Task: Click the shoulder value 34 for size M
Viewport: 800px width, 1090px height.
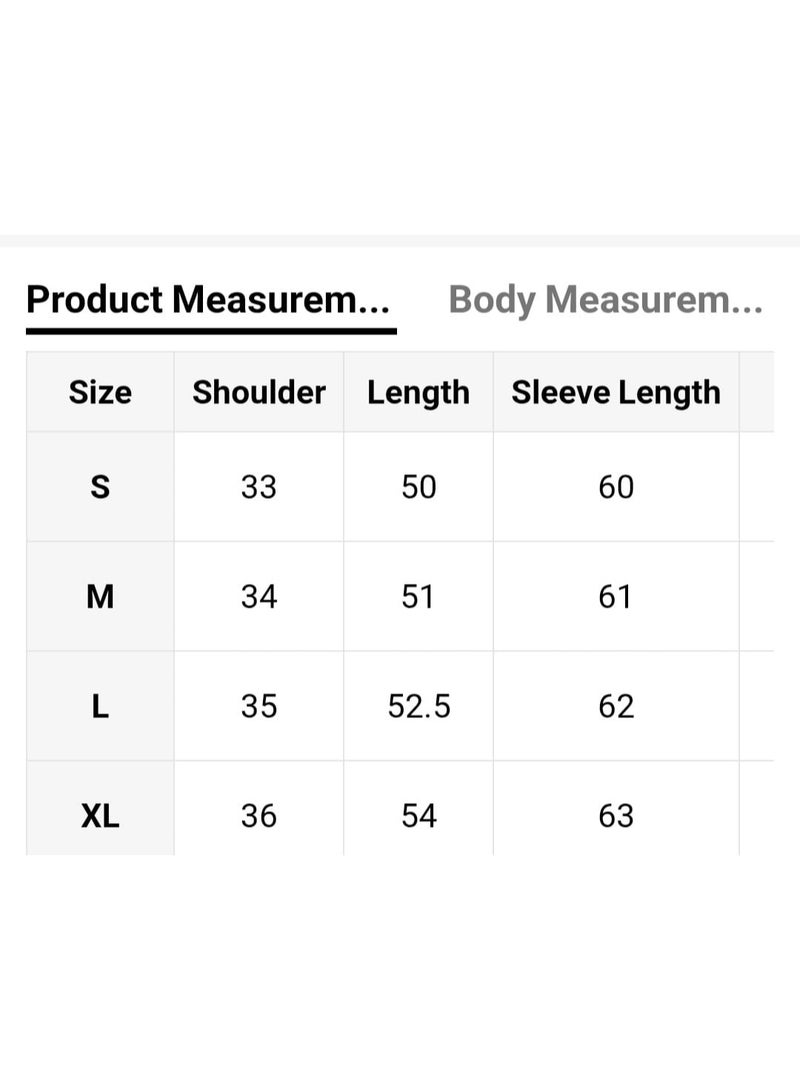Action: (x=259, y=596)
